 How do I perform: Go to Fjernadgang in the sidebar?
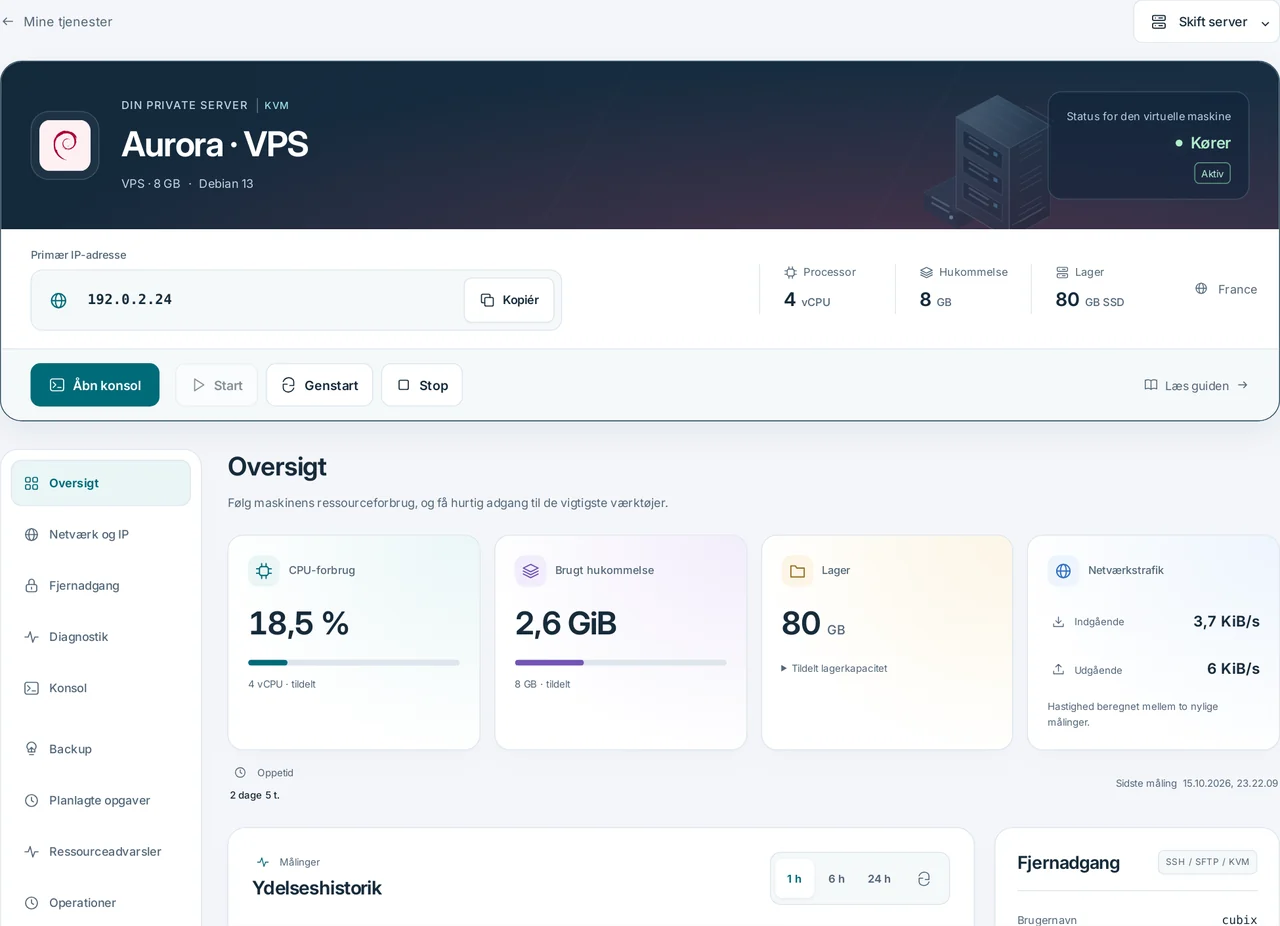pyautogui.click(x=101, y=586)
